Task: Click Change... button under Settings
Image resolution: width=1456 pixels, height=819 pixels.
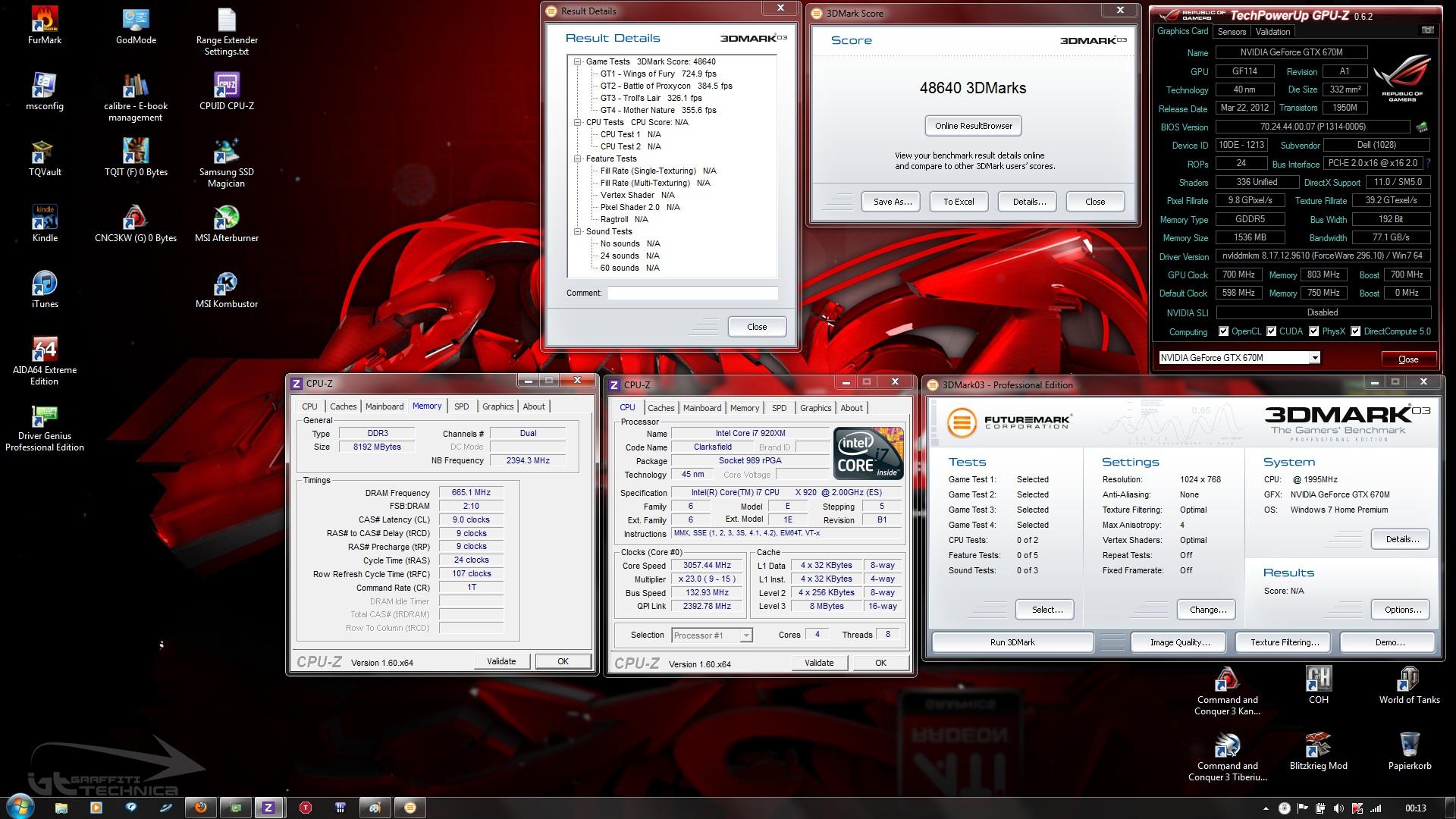Action: point(1208,610)
